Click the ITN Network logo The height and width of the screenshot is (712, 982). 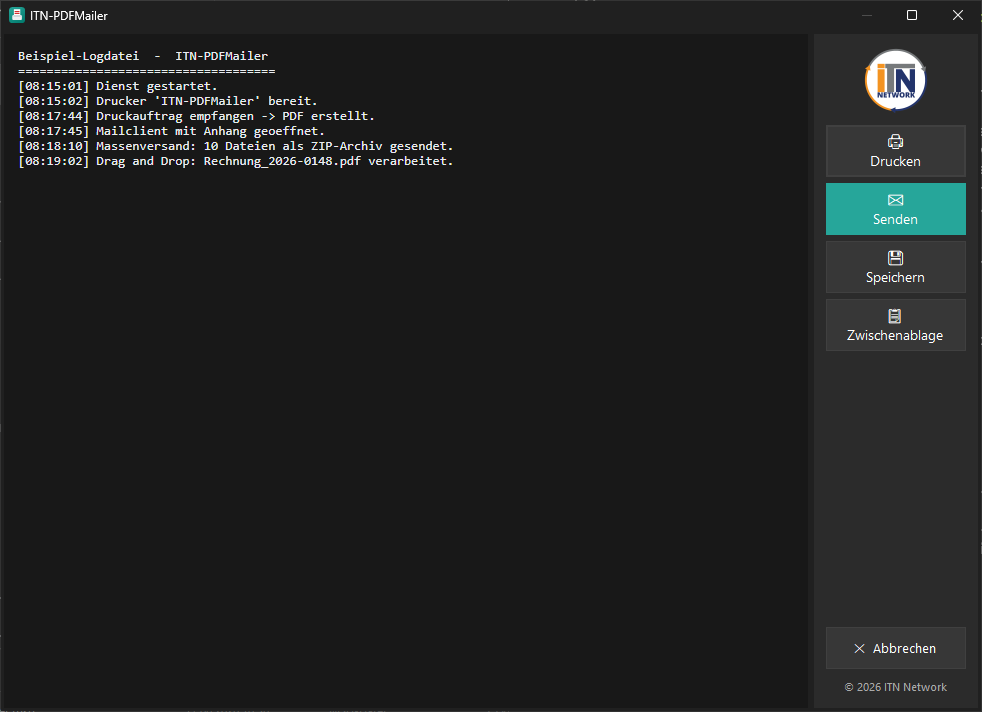click(x=896, y=80)
